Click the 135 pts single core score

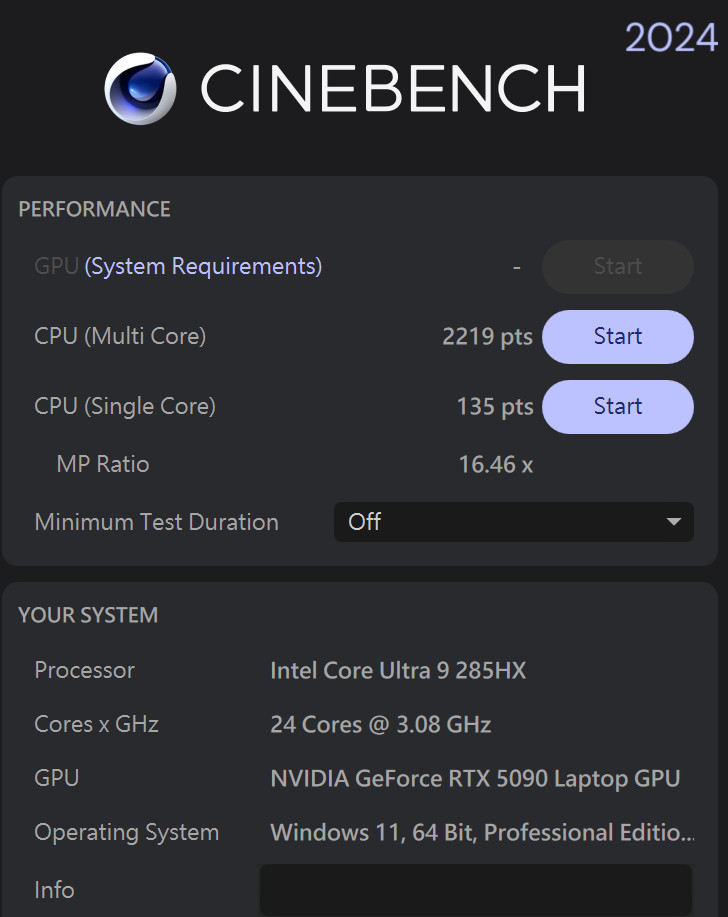pyautogui.click(x=495, y=407)
